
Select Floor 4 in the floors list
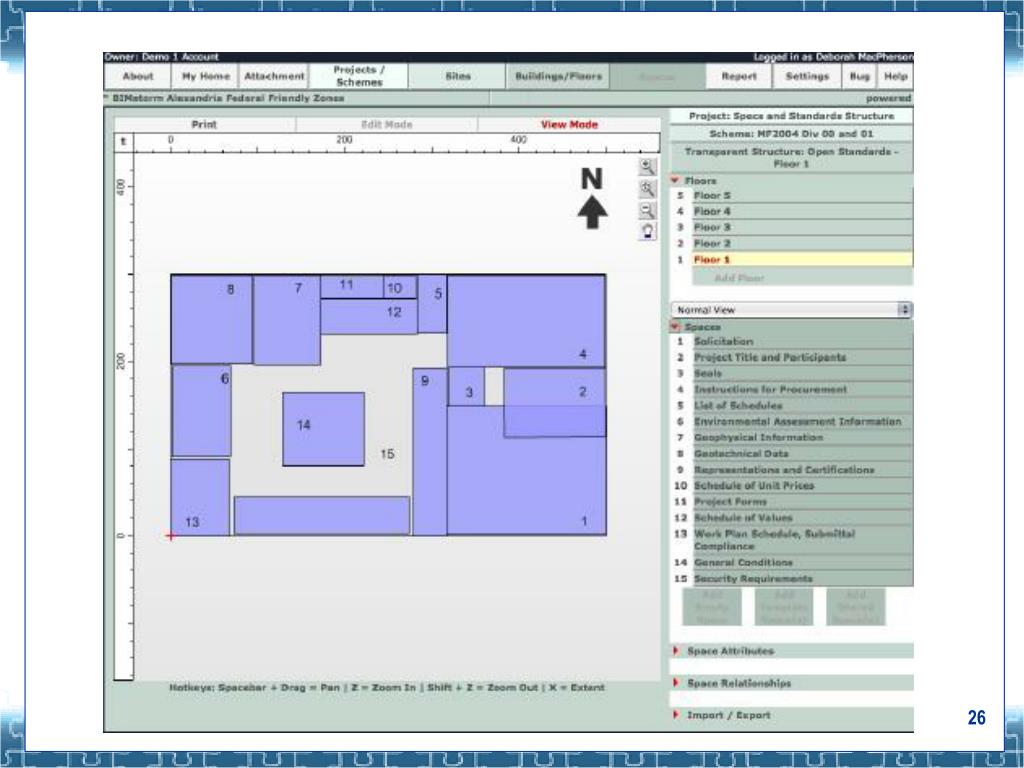802,211
